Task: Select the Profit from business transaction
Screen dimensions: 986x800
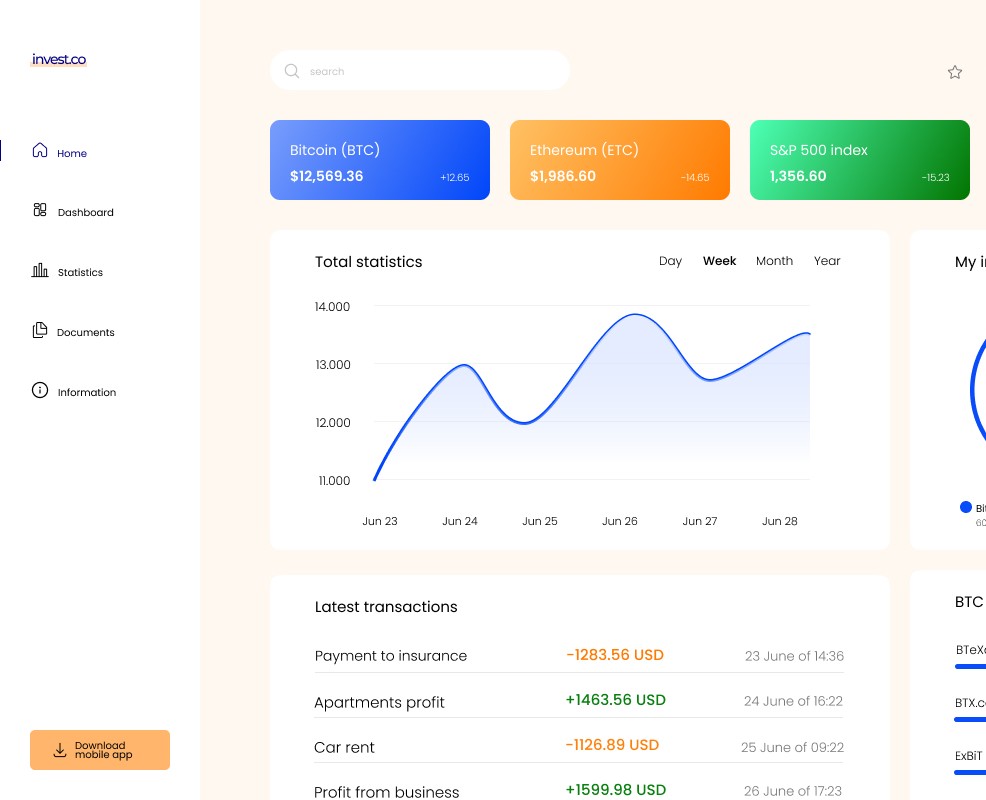Action: 579,791
